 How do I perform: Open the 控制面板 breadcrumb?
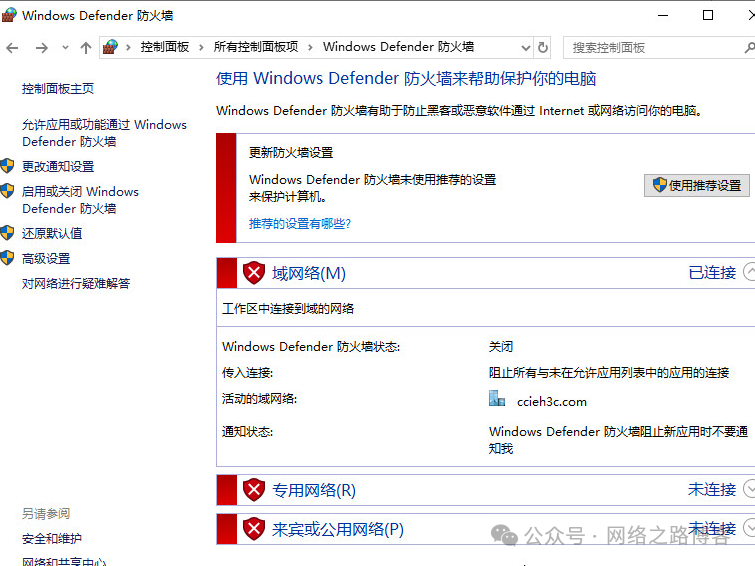[x=165, y=47]
